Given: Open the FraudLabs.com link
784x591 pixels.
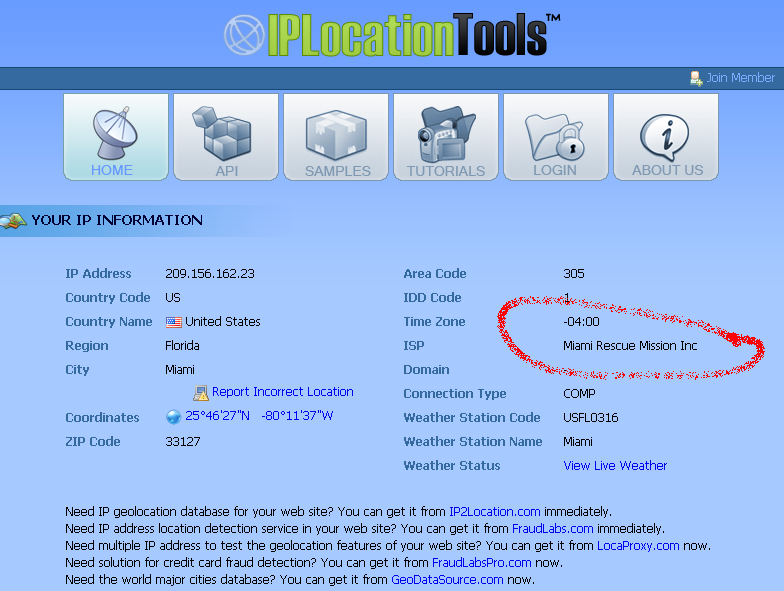Looking at the screenshot, I should 552,529.
